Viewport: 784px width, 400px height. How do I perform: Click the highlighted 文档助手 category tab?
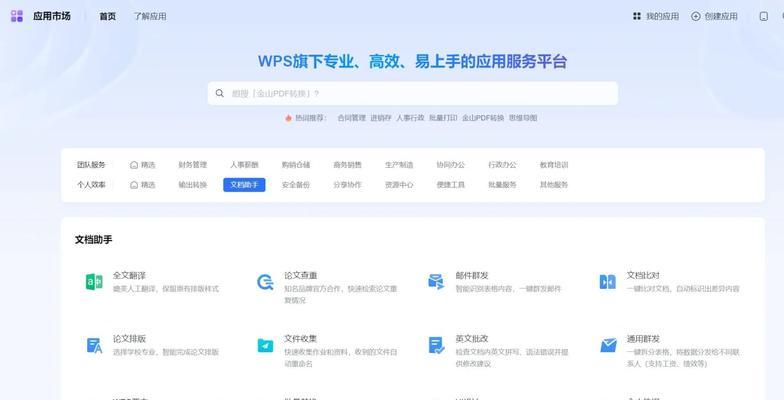pyautogui.click(x=244, y=185)
